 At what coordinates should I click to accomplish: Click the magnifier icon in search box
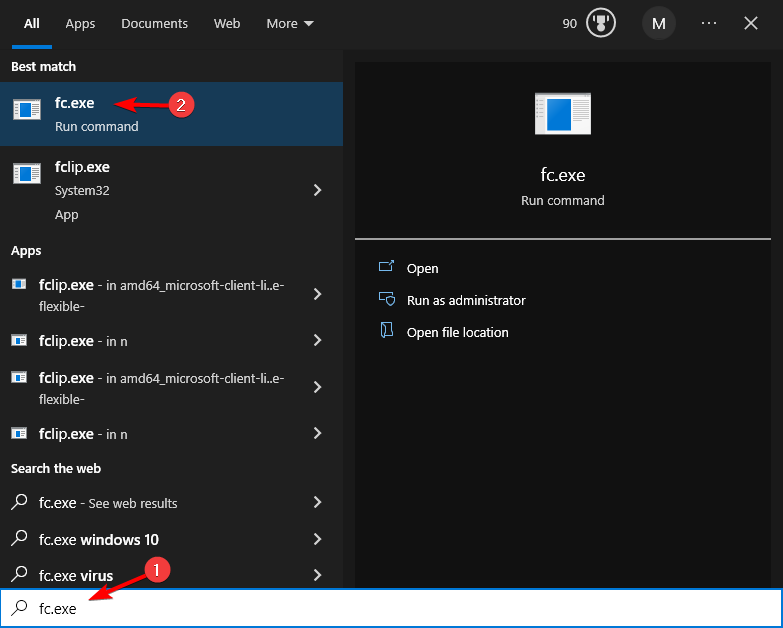click(x=19, y=608)
